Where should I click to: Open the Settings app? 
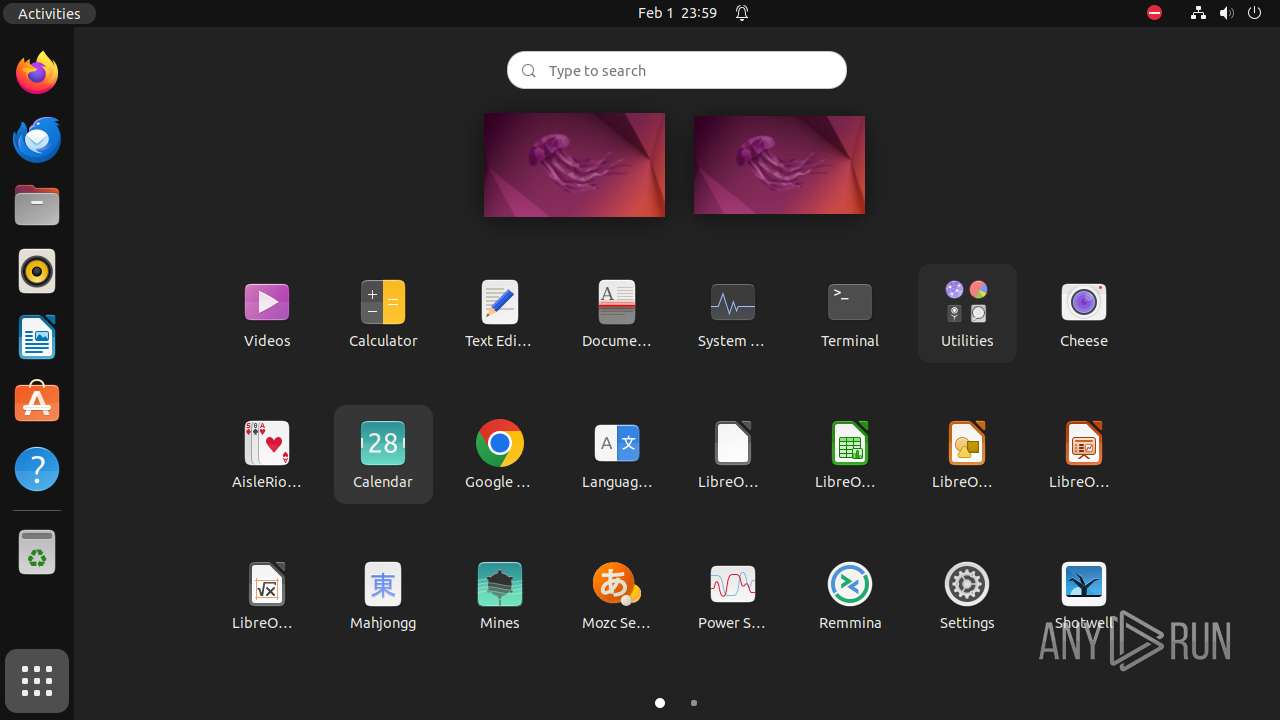click(967, 596)
